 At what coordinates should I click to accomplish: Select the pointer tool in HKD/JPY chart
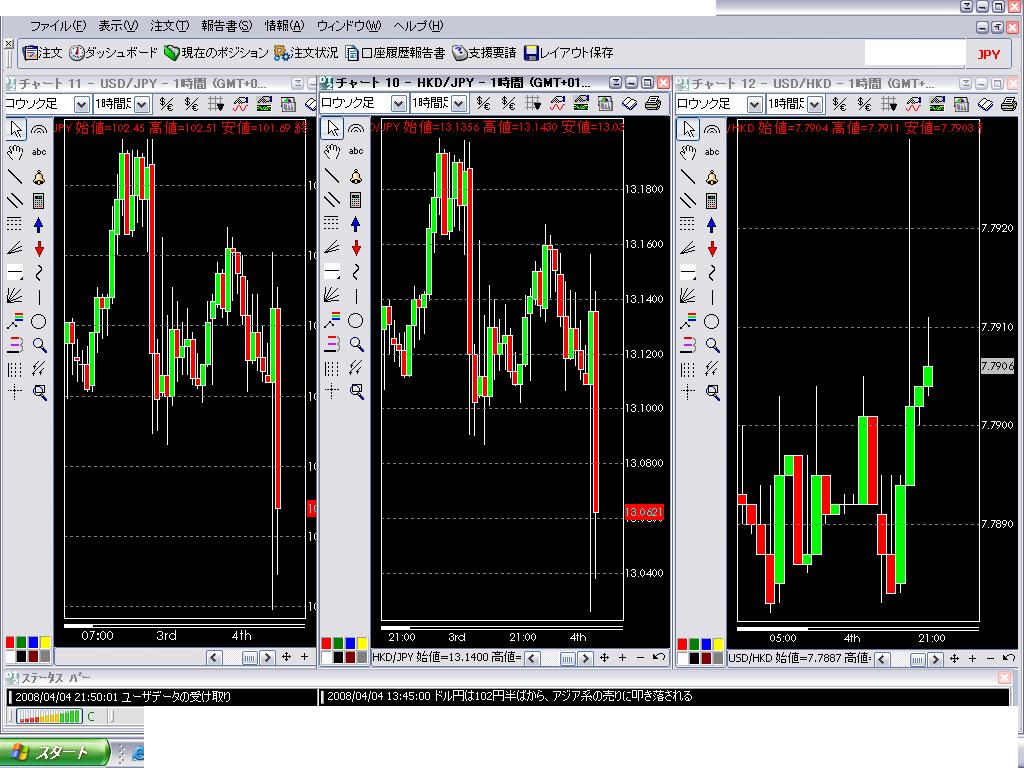point(333,127)
